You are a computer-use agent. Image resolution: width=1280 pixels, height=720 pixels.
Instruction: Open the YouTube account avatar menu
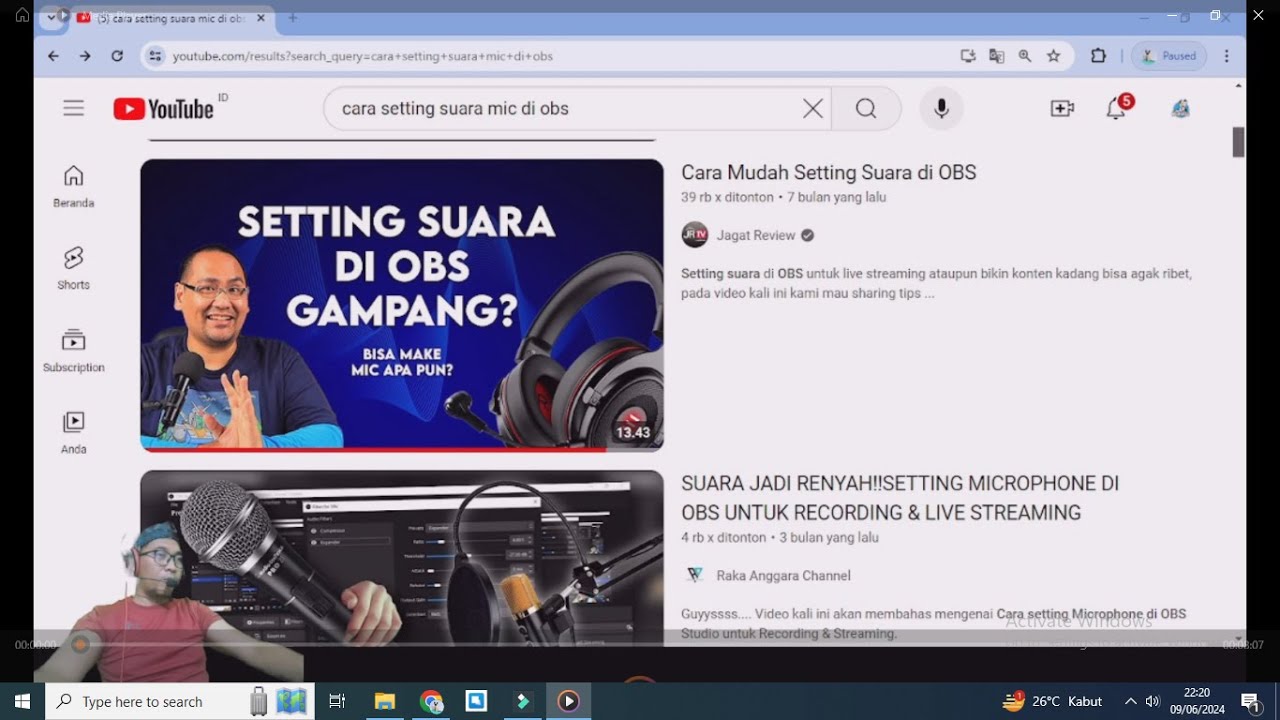1181,108
